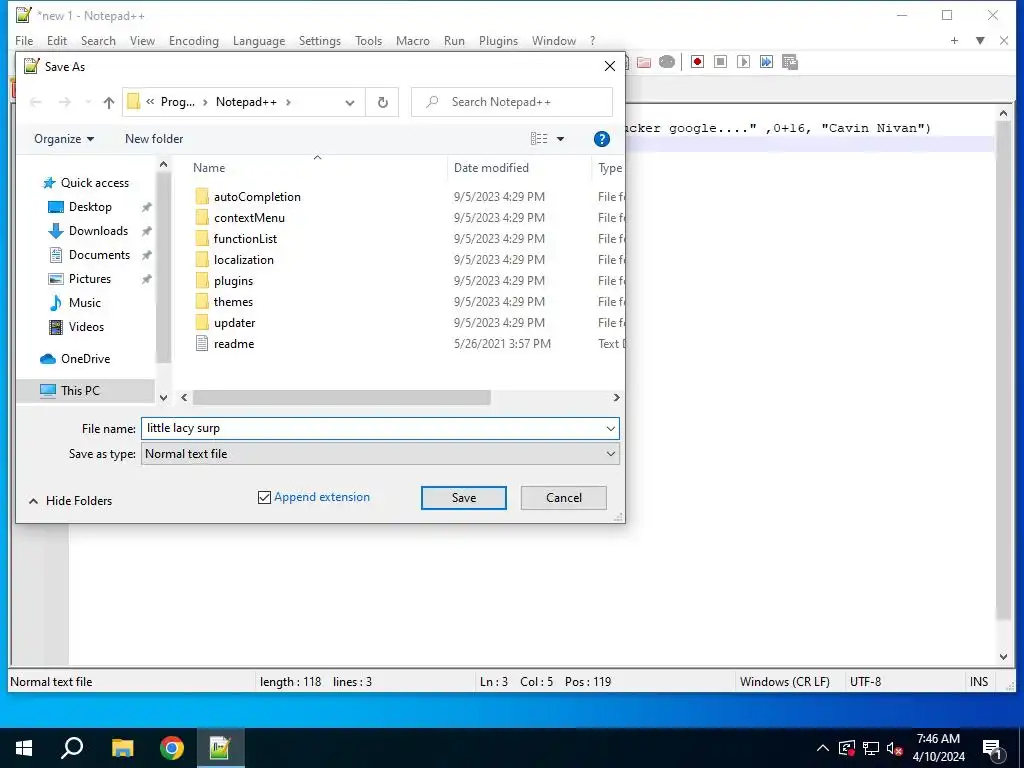Open the Save as type dropdown
1024x768 pixels.
[x=611, y=454]
